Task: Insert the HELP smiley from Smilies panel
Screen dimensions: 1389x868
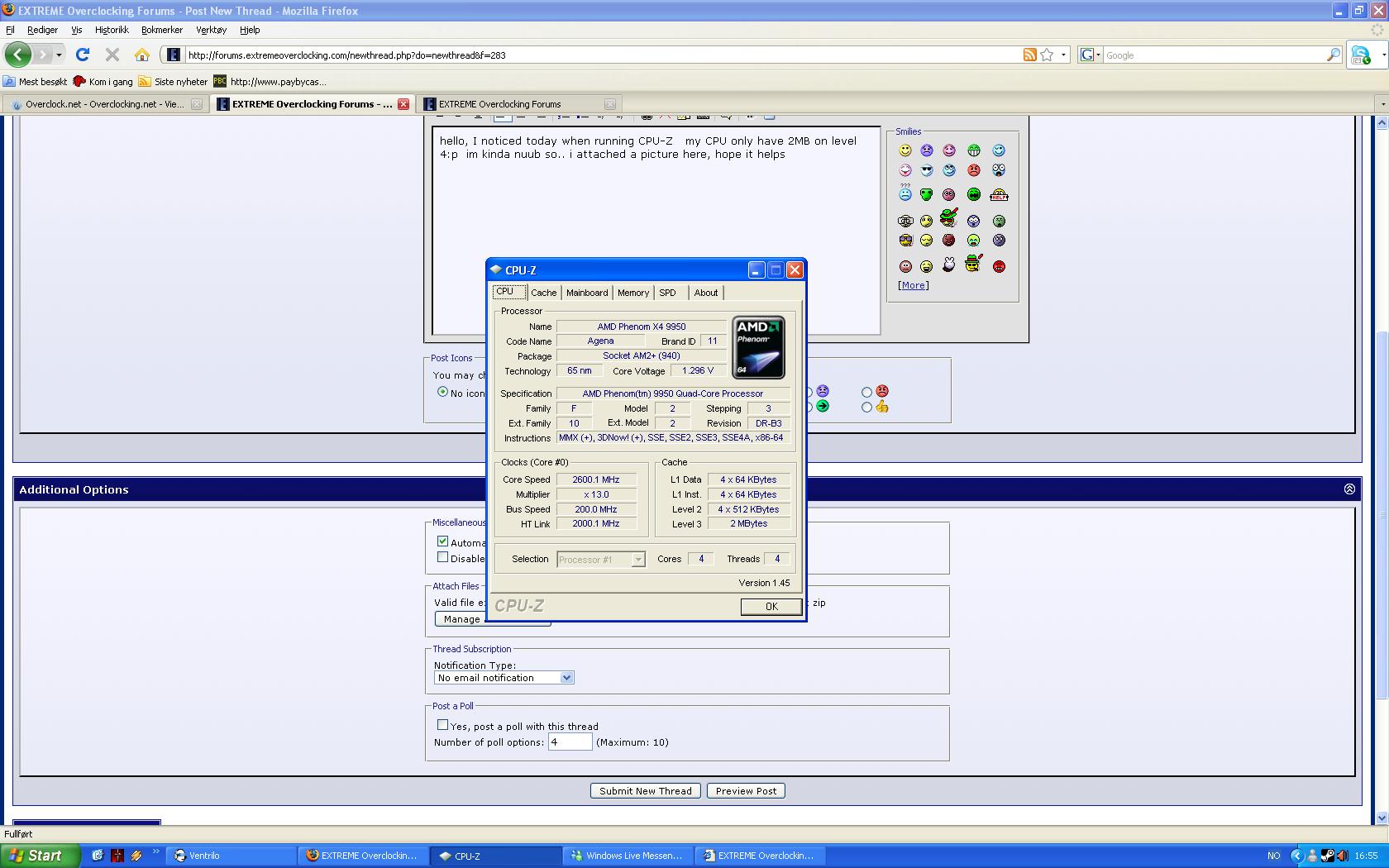Action: tap(999, 195)
